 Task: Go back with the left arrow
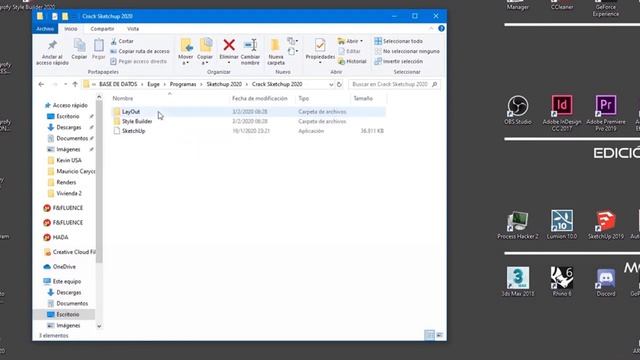click(x=41, y=84)
